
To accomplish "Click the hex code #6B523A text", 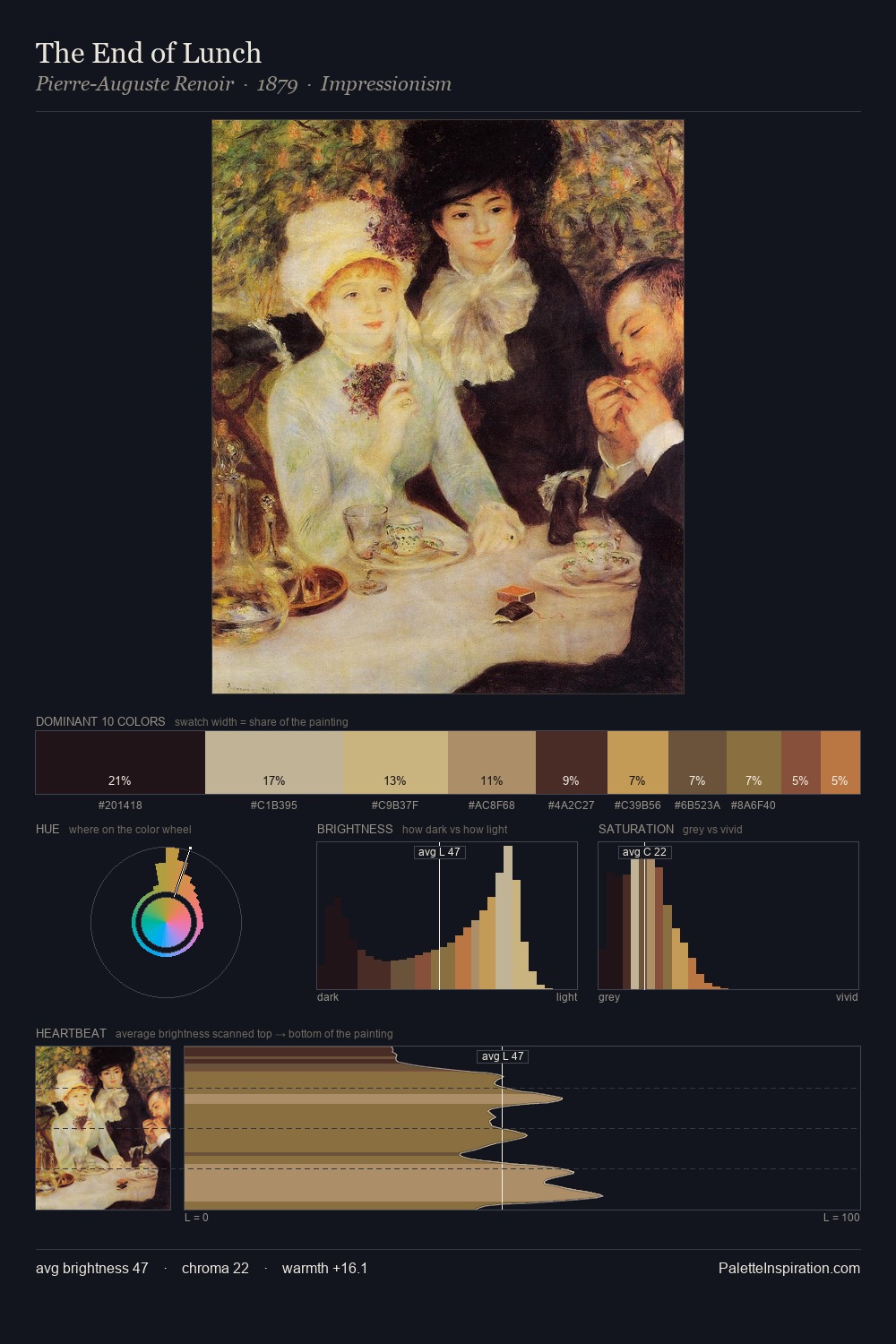I will (697, 806).
